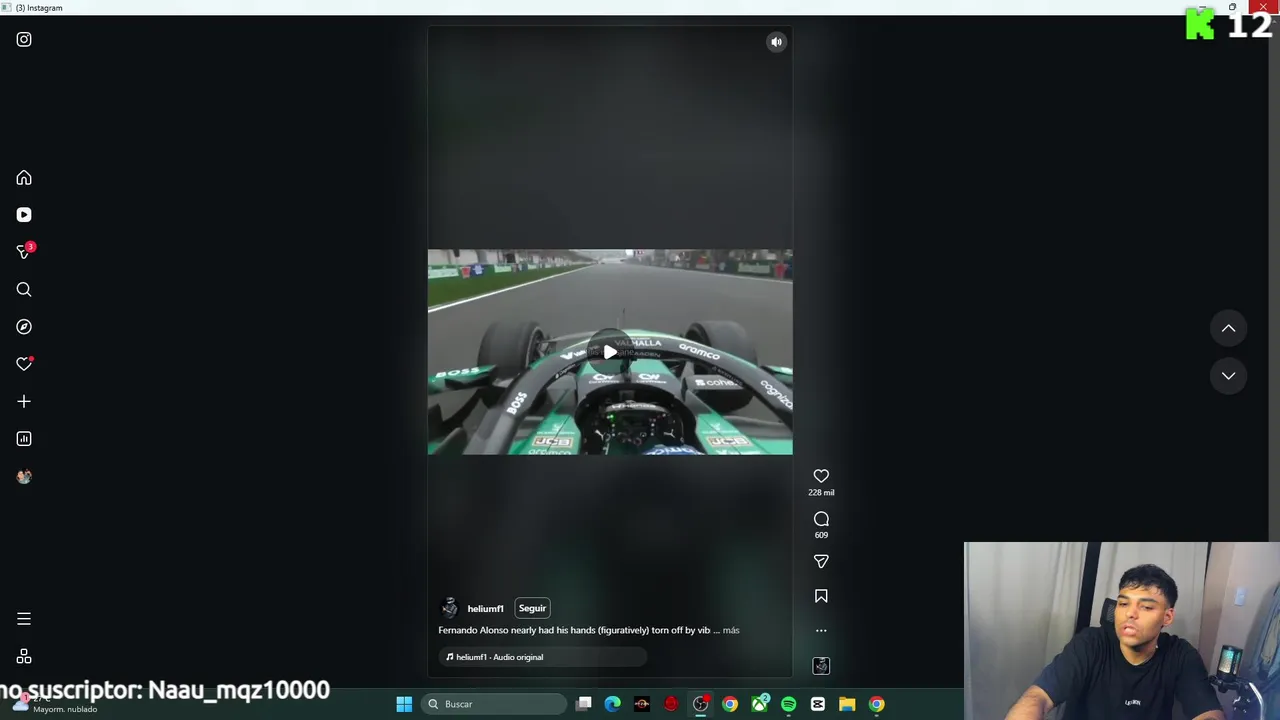Open Task View on taskbar

coord(584,704)
